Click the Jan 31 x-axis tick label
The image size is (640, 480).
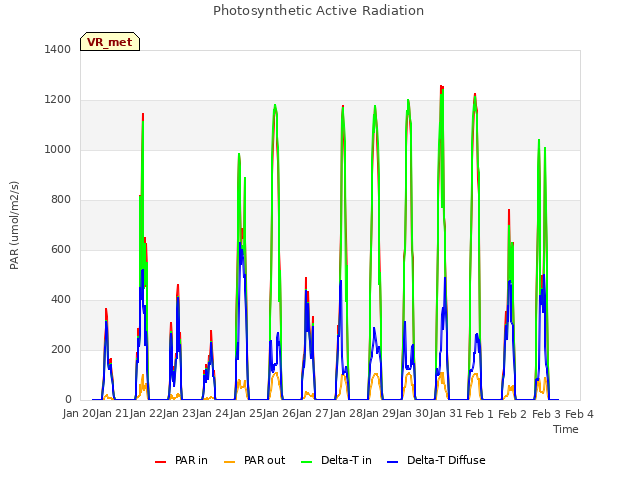point(446,414)
